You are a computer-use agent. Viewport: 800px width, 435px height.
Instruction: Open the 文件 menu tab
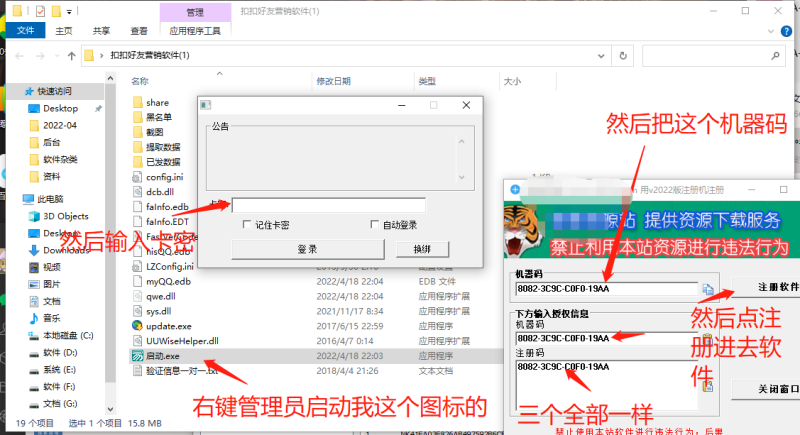pos(25,31)
